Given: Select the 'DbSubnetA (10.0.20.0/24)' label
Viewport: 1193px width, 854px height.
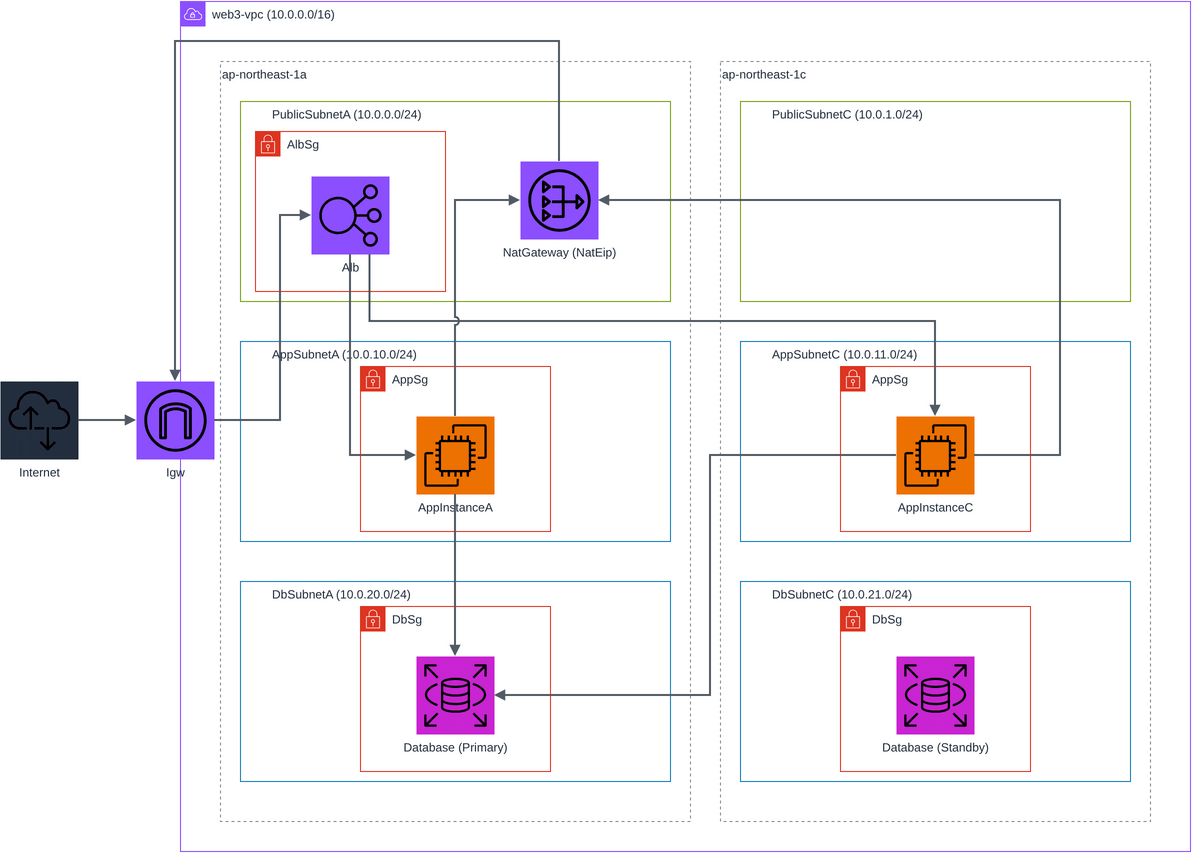Looking at the screenshot, I should [x=341, y=594].
